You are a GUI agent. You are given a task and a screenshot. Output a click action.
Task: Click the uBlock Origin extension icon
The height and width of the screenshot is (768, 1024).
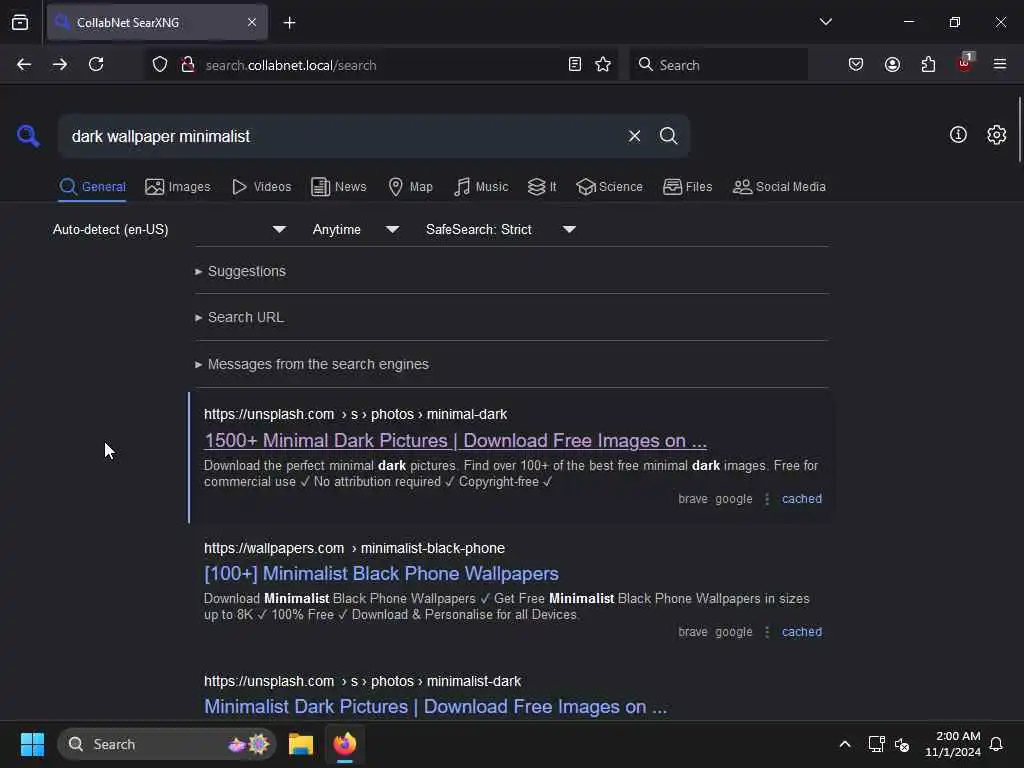click(x=965, y=63)
